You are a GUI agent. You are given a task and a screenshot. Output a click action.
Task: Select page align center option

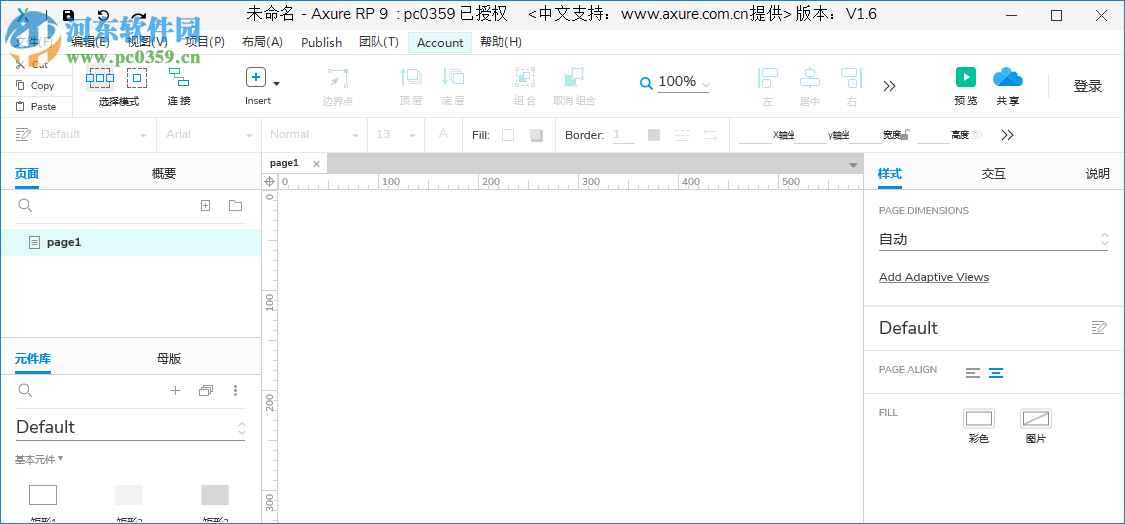click(x=996, y=373)
